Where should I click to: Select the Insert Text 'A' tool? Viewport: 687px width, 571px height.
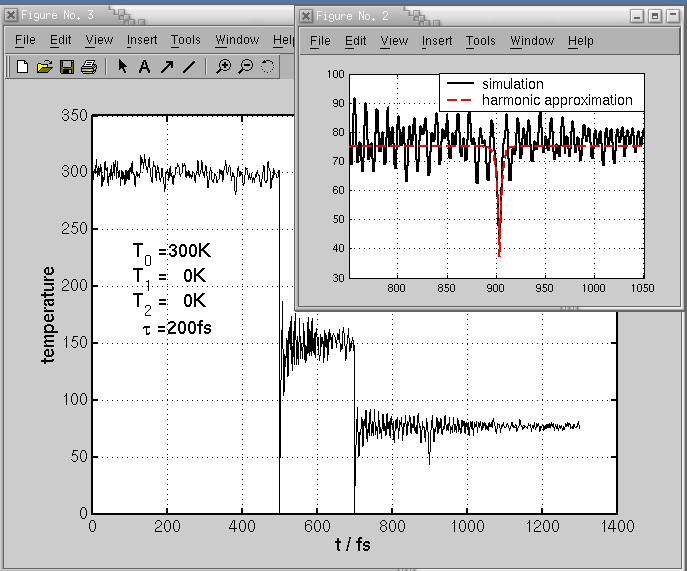pyautogui.click(x=144, y=67)
